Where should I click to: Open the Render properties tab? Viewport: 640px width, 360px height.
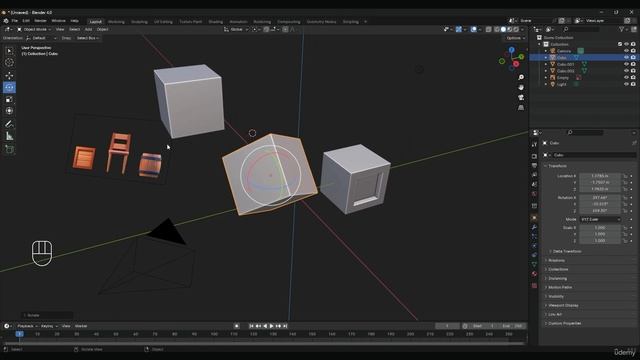tap(534, 156)
